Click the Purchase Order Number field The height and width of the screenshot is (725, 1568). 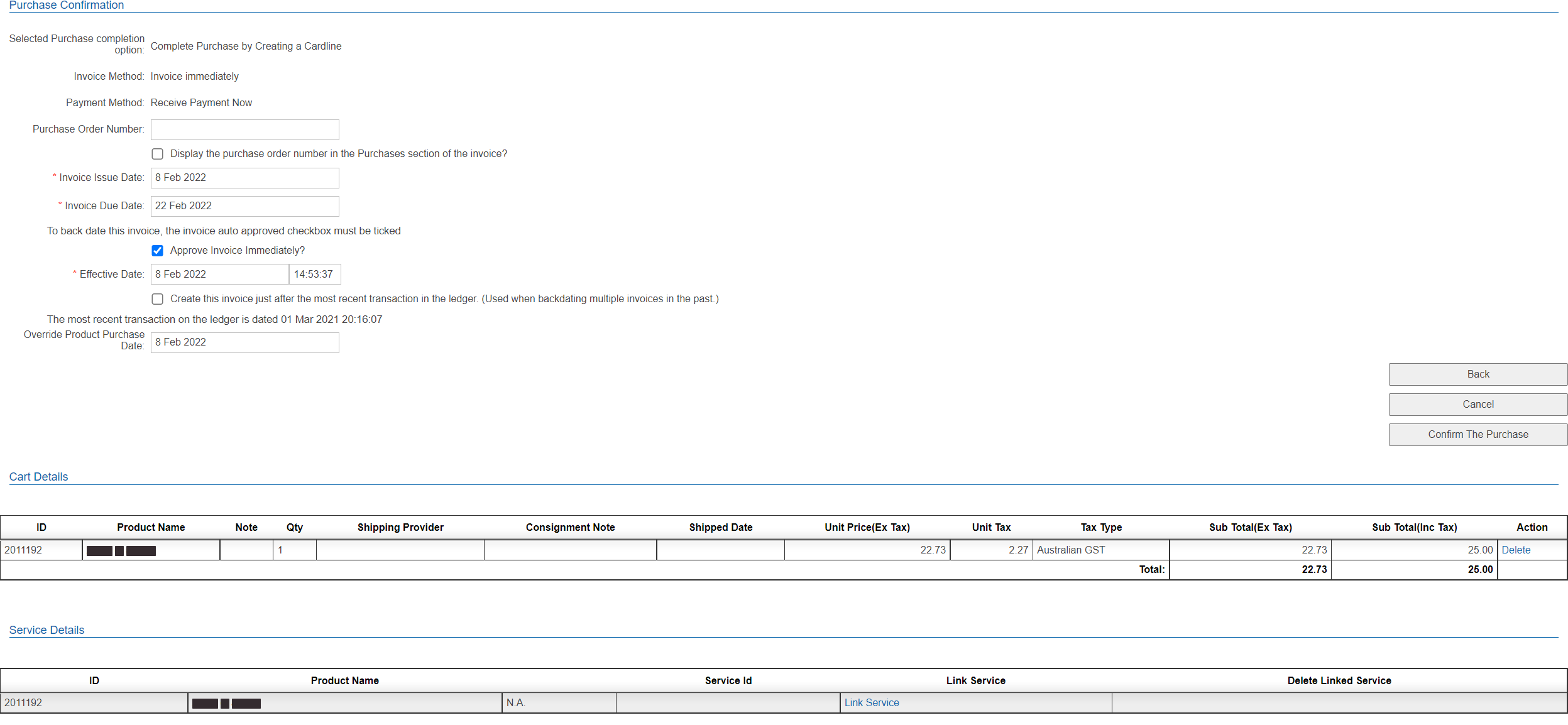click(244, 130)
